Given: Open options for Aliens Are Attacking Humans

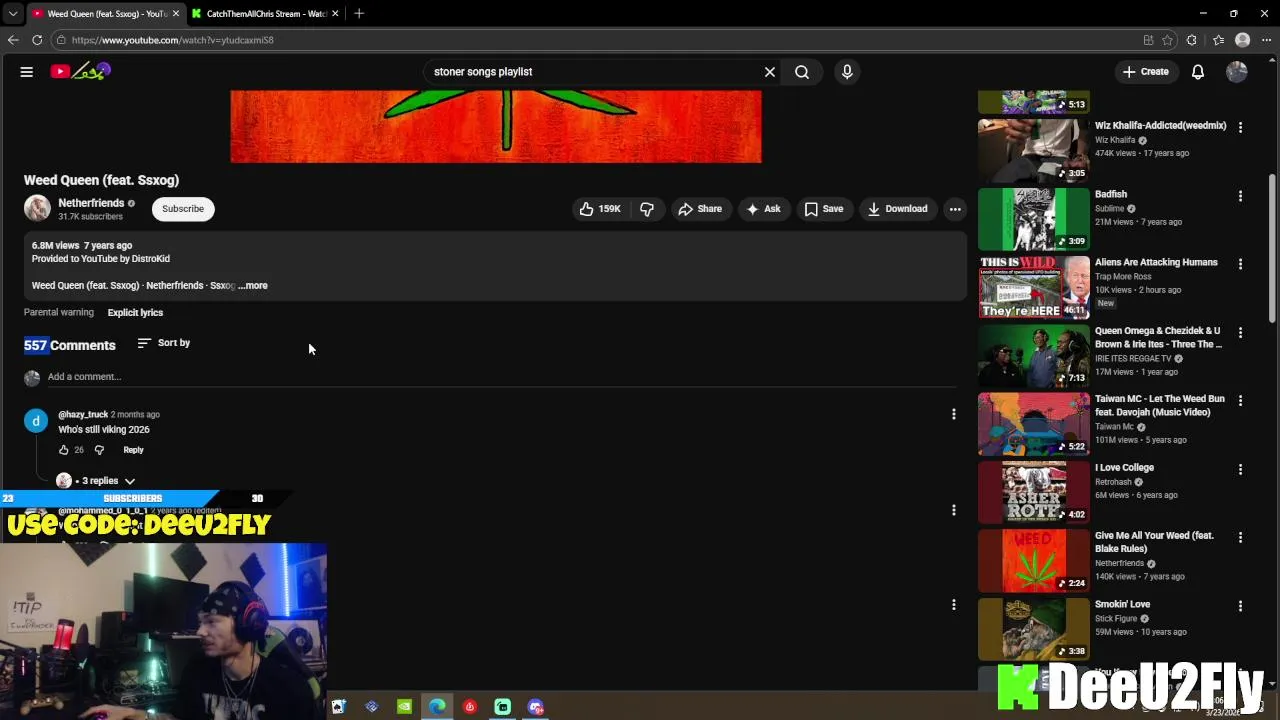Looking at the screenshot, I should 1240,264.
